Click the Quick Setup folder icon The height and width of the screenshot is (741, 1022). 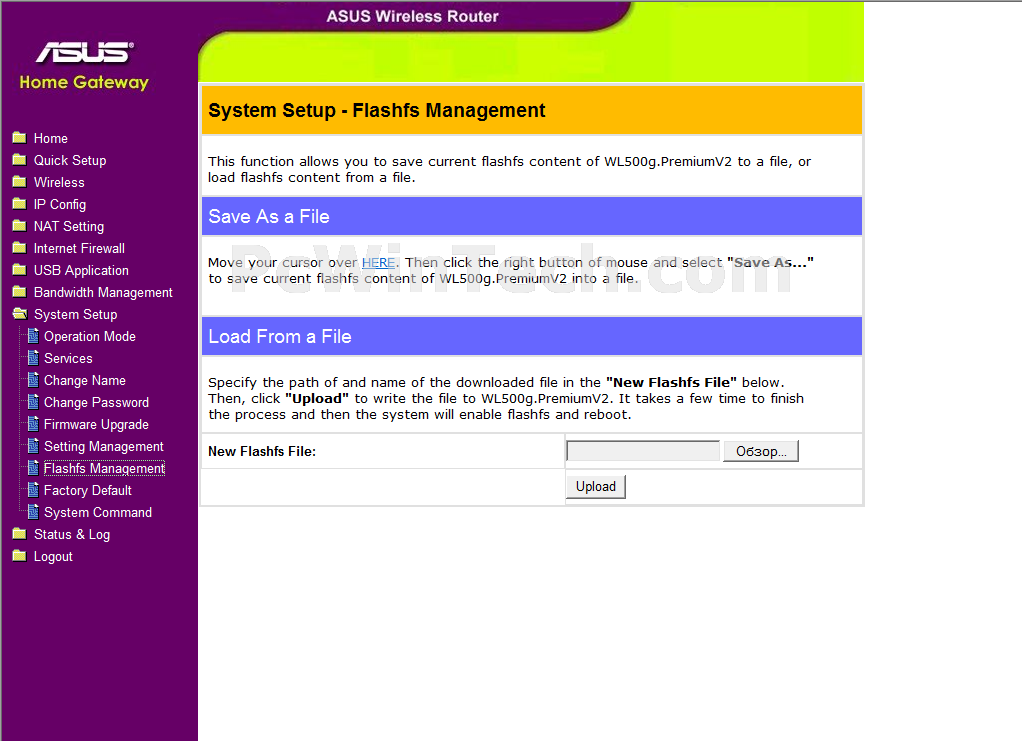20,160
